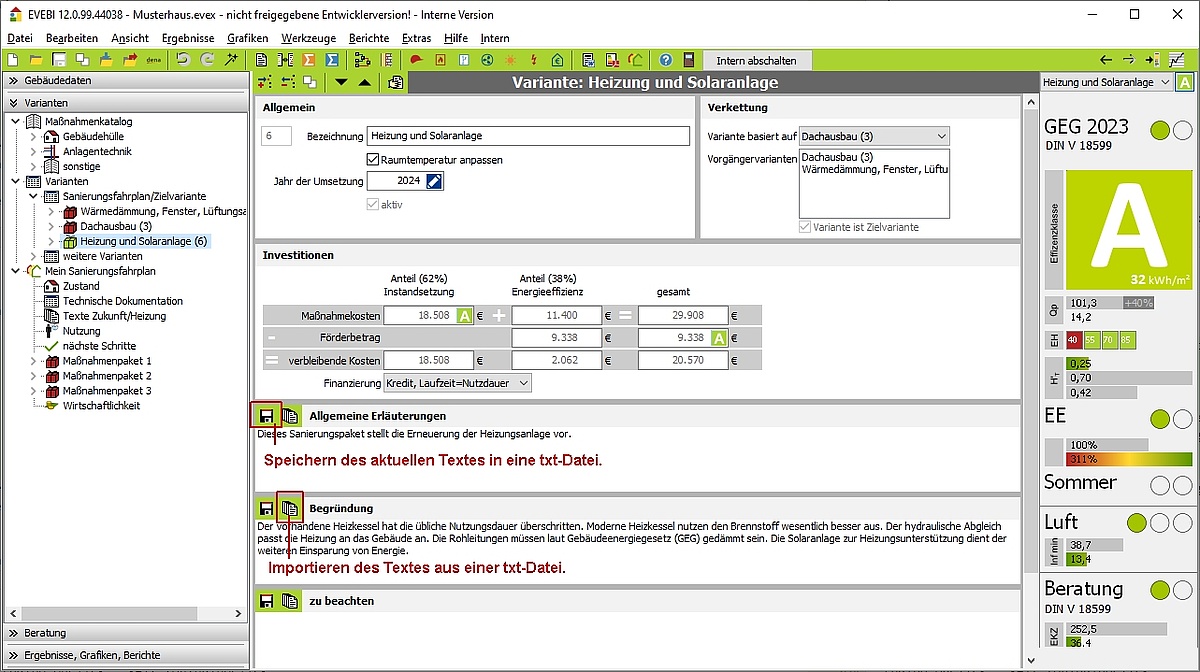Click the first green Beratung indicator circle
The height and width of the screenshot is (672, 1200).
click(1160, 590)
